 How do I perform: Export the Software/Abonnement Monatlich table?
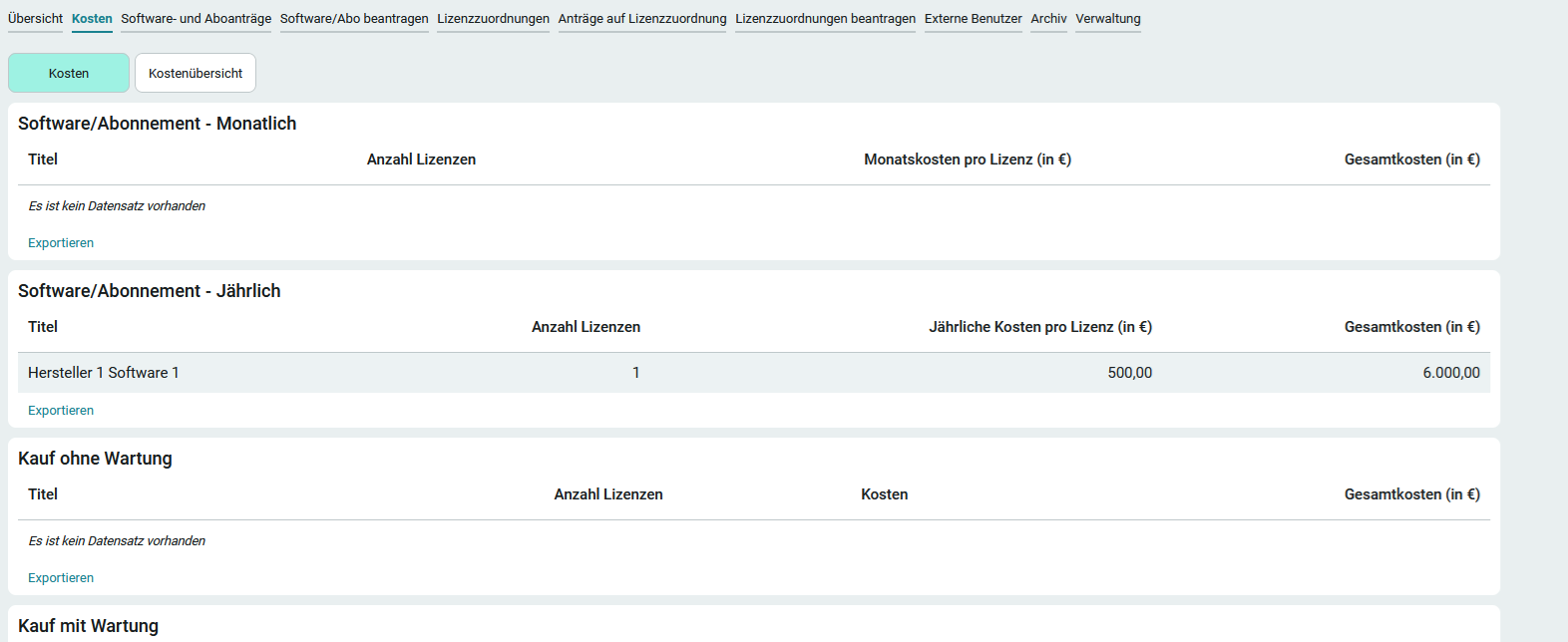[61, 243]
